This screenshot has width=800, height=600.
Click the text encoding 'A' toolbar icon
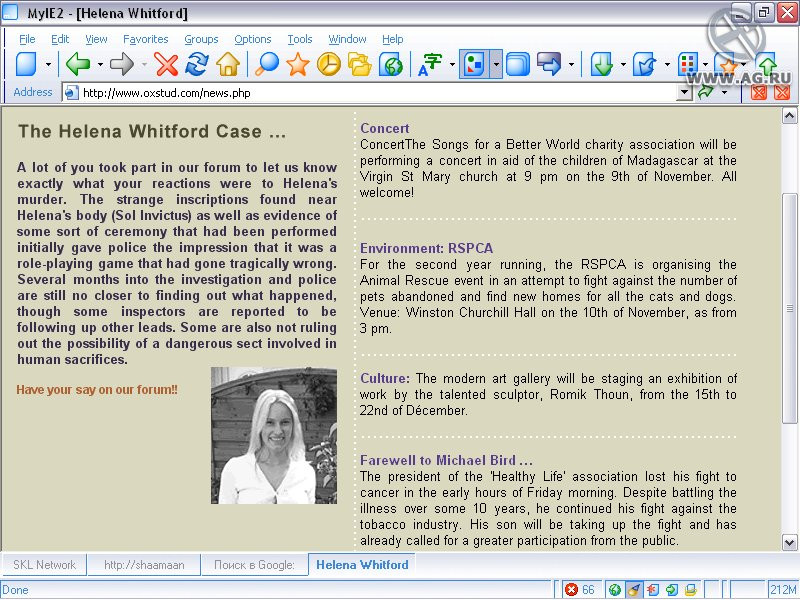pyautogui.click(x=430, y=64)
